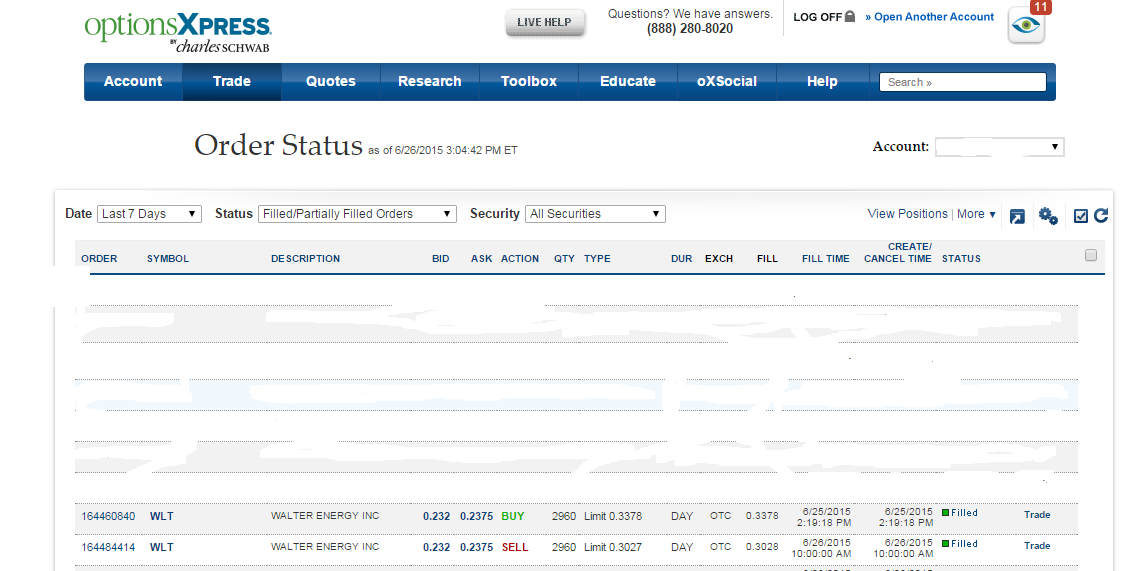This screenshot has height=571, width=1145.
Task: Click WLT symbol in the SELL row
Action: tap(161, 547)
